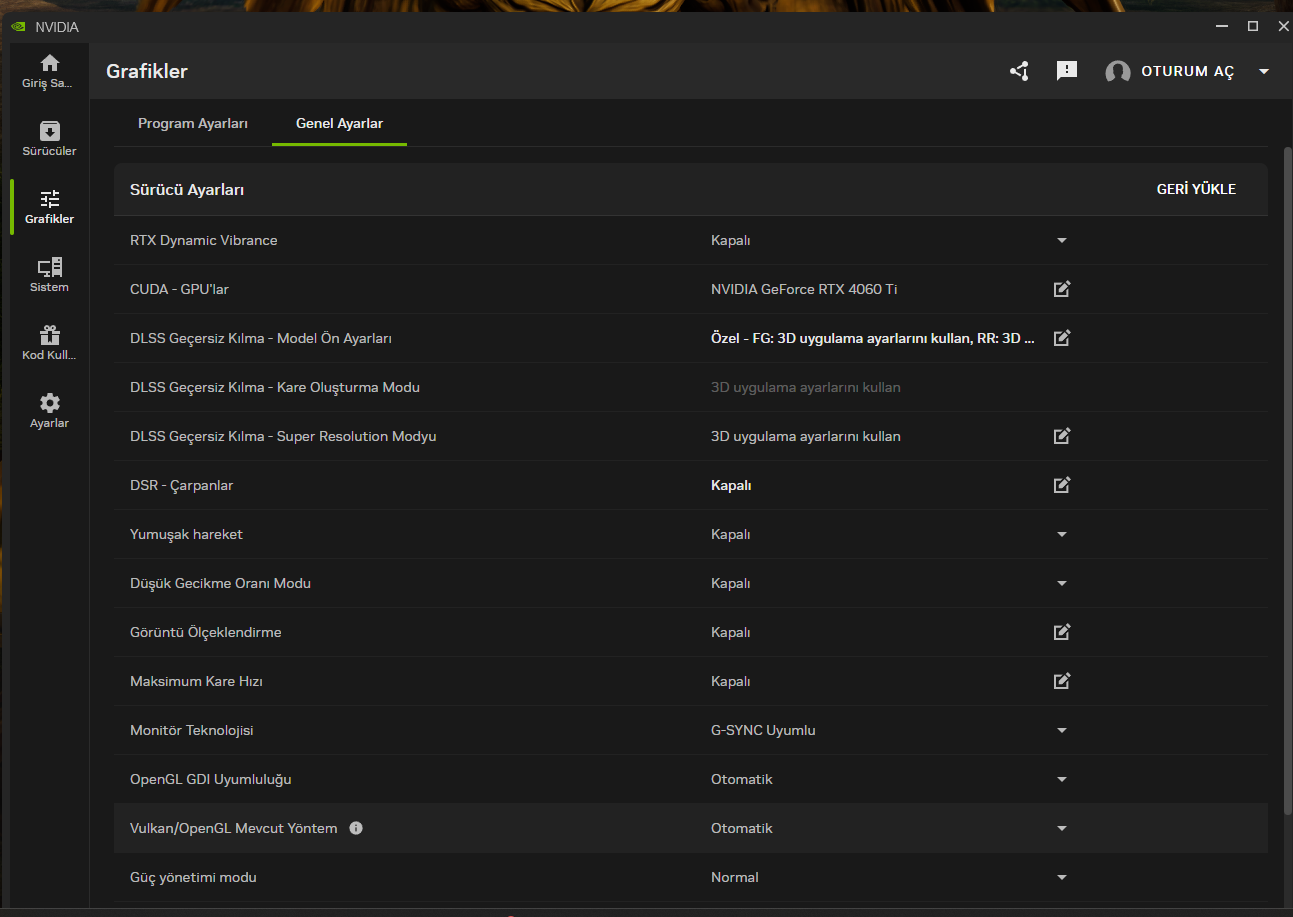Minimize the NVIDIA window
1293x917 pixels.
click(x=1221, y=26)
